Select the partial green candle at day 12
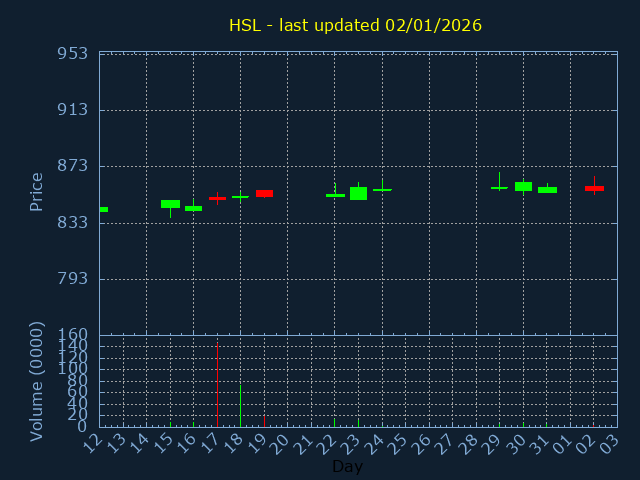This screenshot has width=640, height=480. point(103,209)
